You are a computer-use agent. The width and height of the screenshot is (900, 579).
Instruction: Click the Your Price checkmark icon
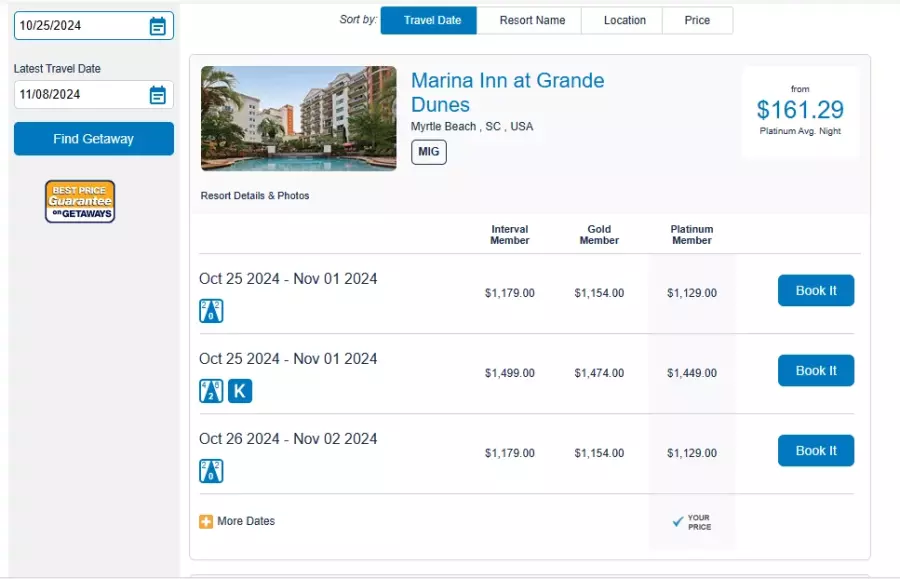click(678, 522)
